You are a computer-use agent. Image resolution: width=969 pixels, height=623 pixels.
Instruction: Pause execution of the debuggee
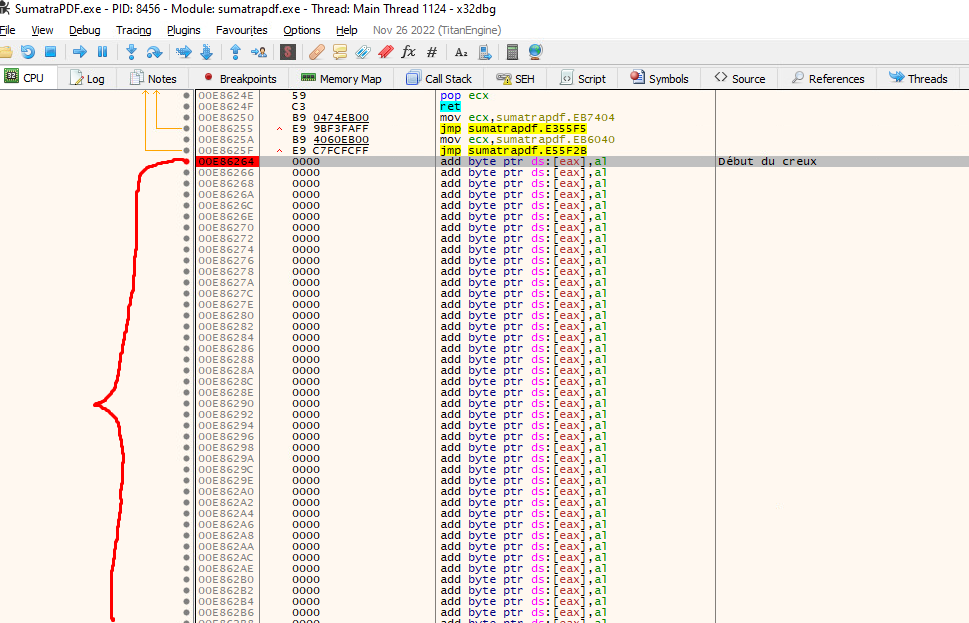pos(103,52)
